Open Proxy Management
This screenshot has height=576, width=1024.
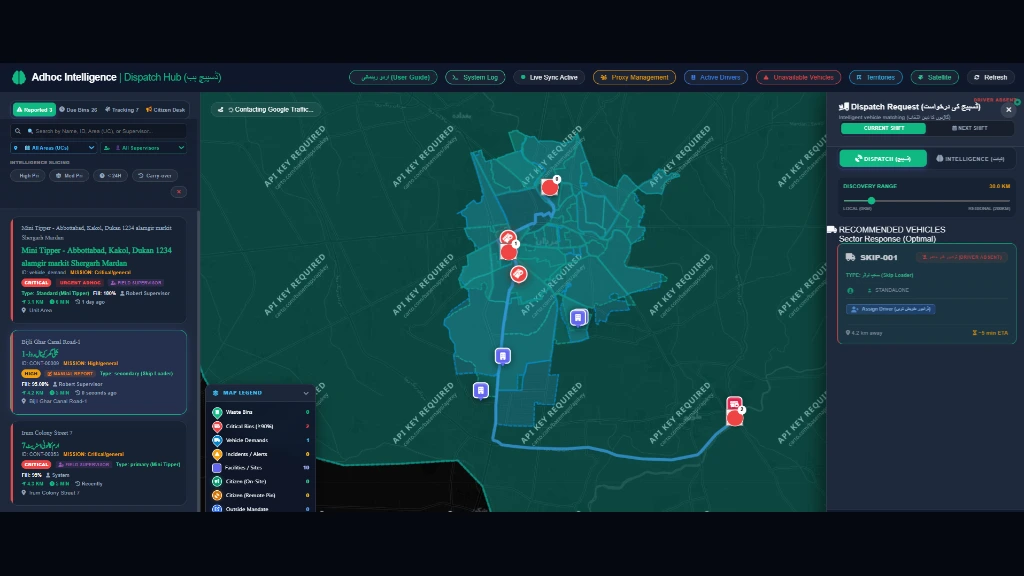coord(634,77)
